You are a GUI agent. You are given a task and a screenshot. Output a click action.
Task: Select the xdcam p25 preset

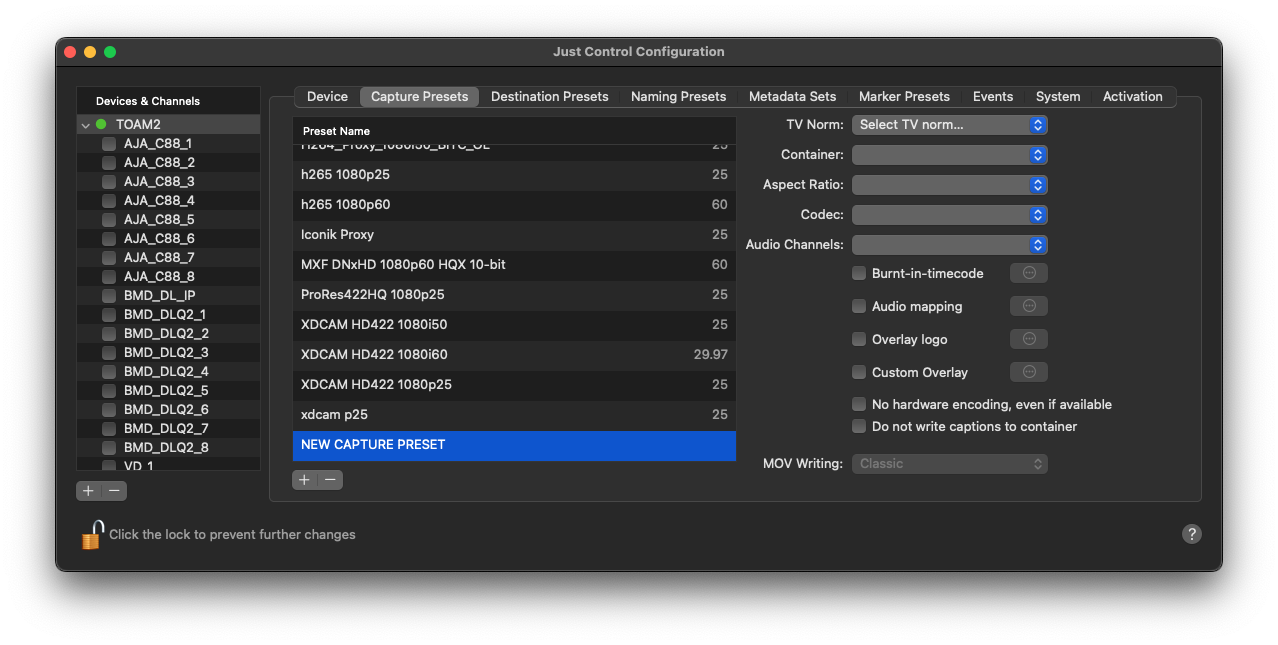514,415
